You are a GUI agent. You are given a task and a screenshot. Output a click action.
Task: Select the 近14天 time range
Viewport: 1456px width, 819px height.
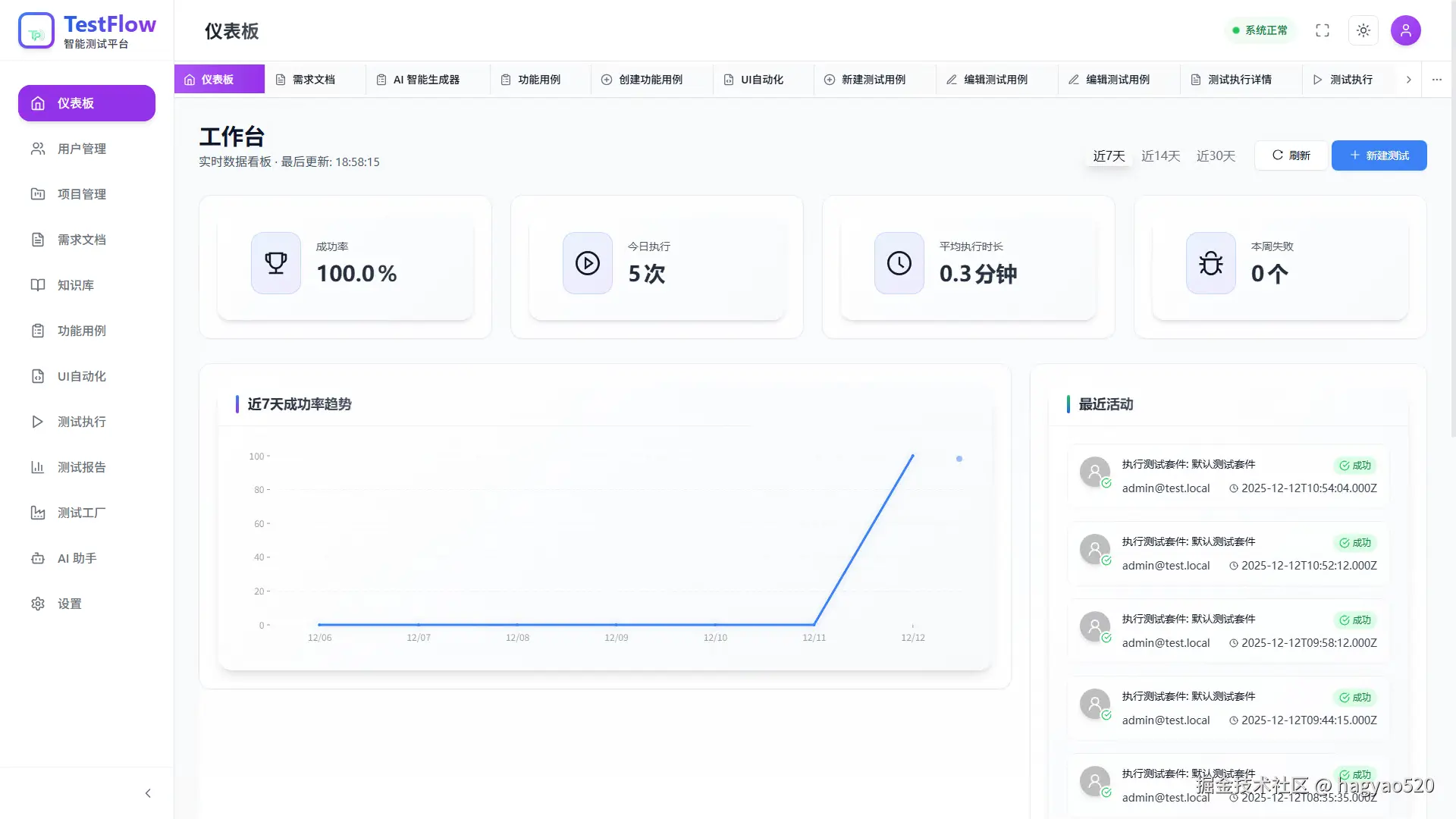coord(1160,155)
